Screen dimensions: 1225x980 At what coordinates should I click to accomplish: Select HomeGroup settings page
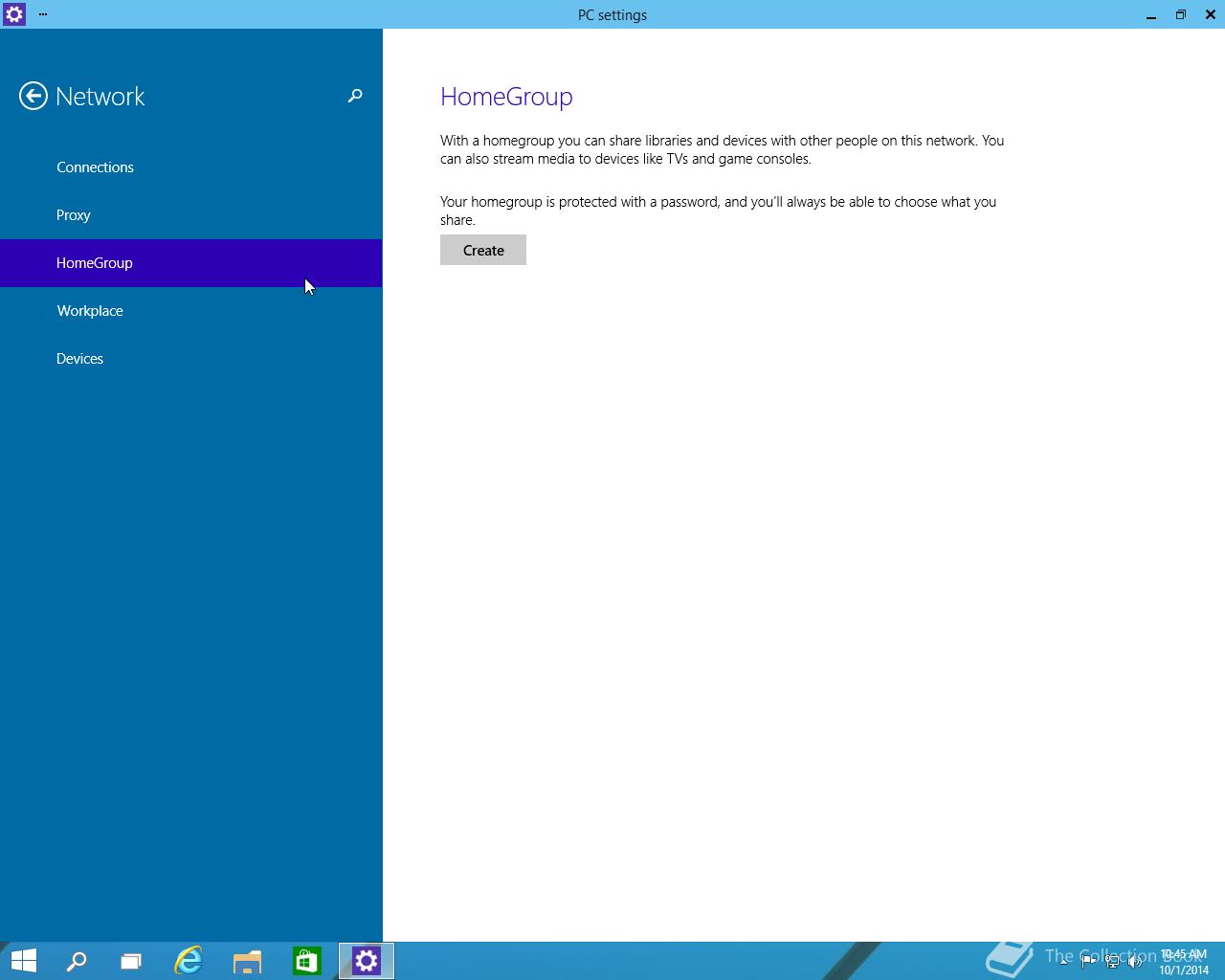tap(191, 263)
